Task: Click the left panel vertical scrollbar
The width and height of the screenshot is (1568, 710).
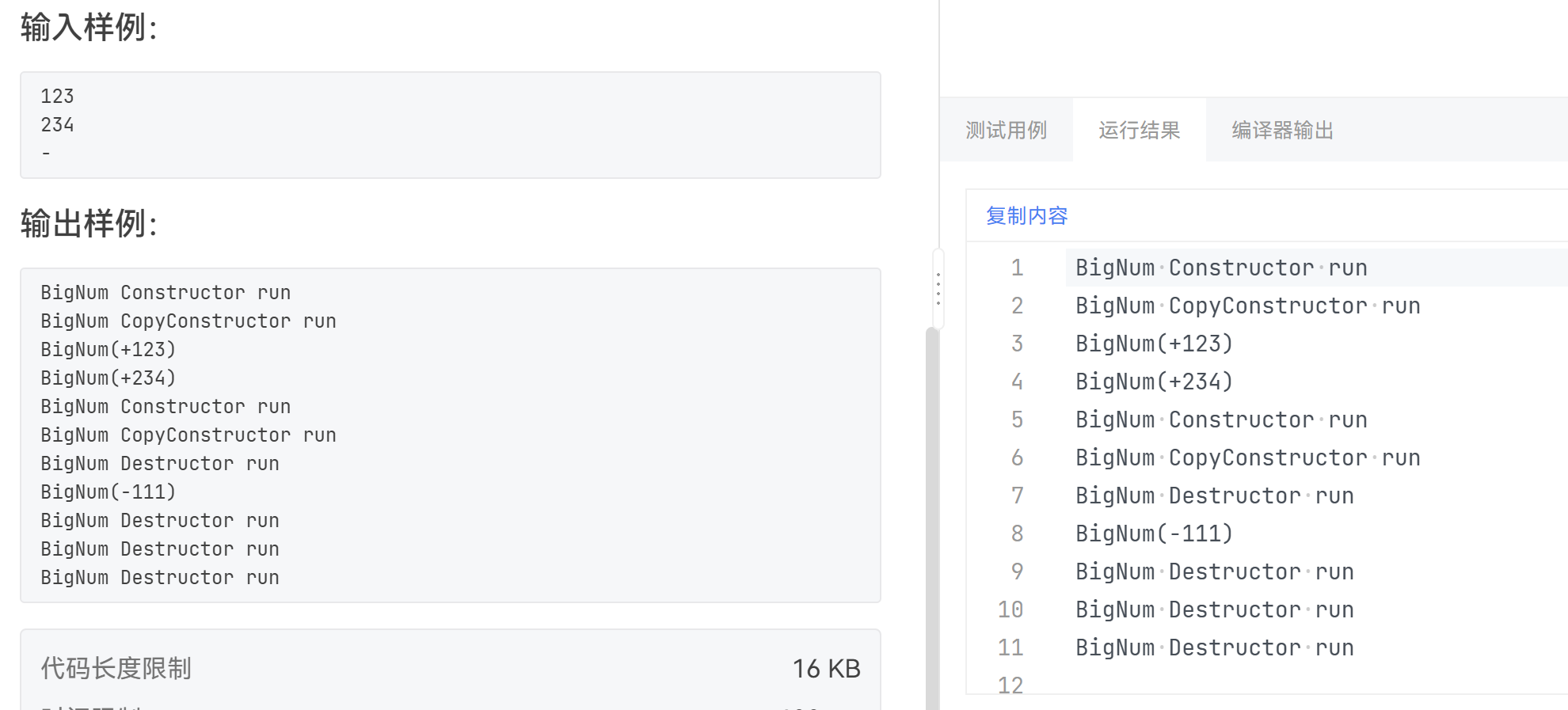Action: [932, 514]
